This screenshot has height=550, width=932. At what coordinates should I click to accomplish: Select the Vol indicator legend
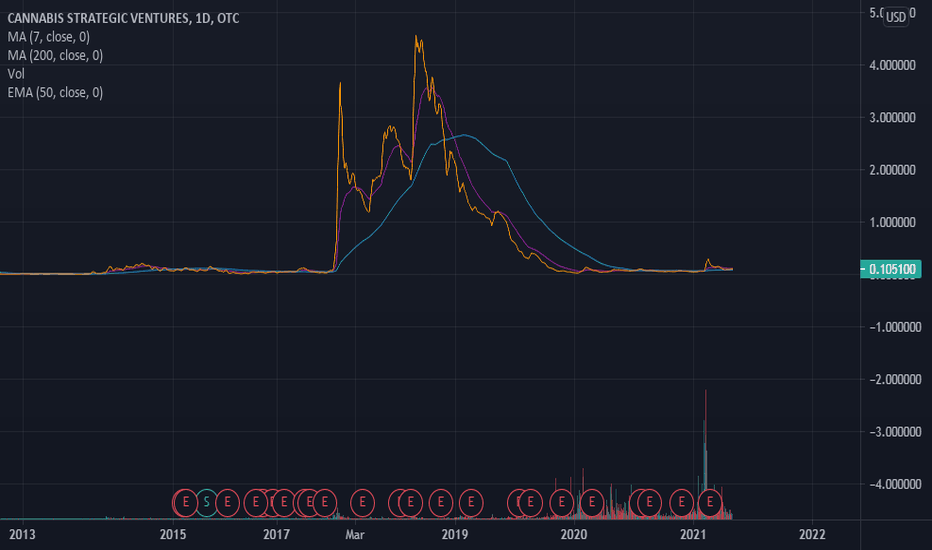pos(16,74)
